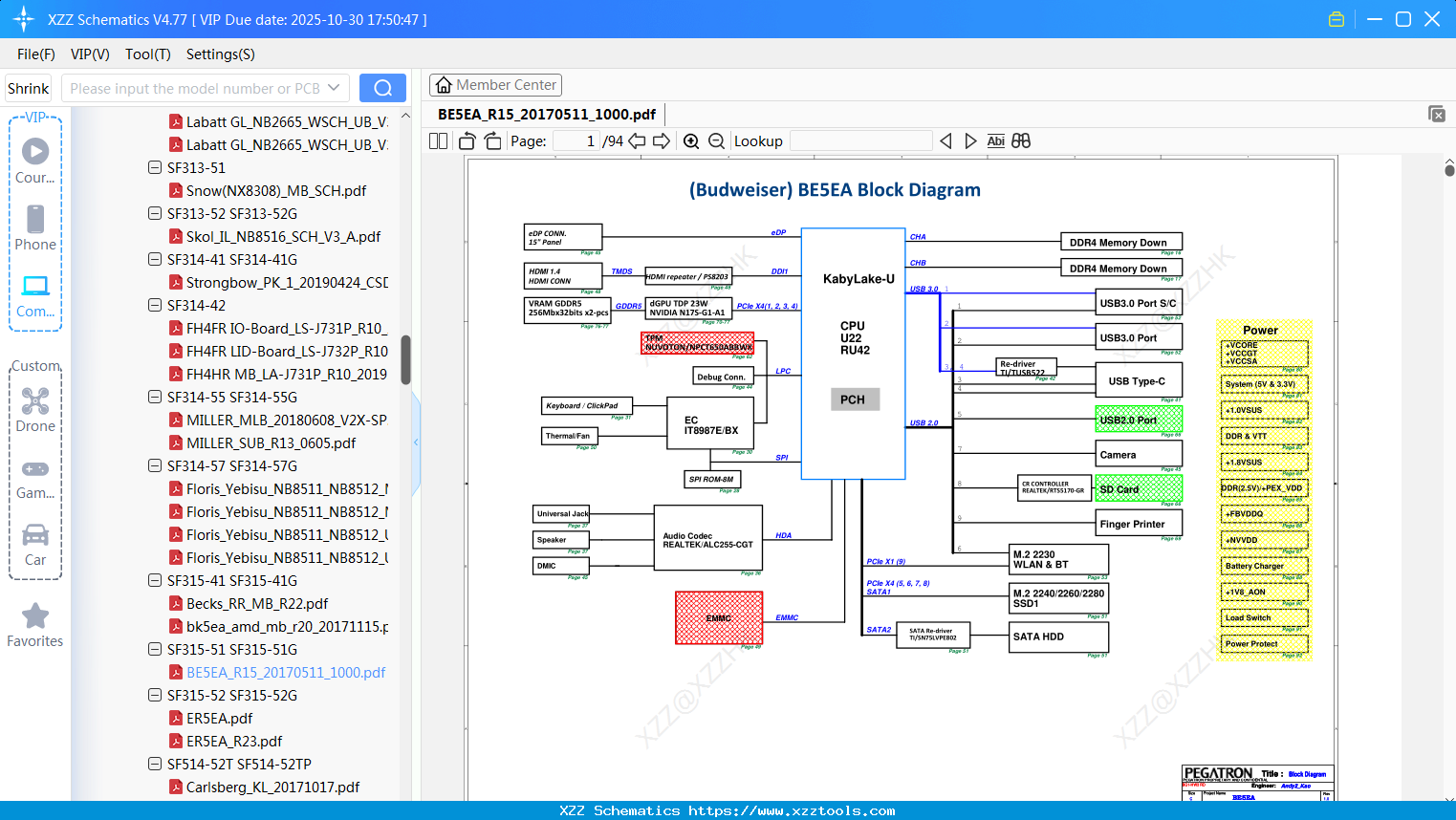The height and width of the screenshot is (820, 1456).
Task: Collapse the SF314-42 tree folder
Action: point(155,305)
